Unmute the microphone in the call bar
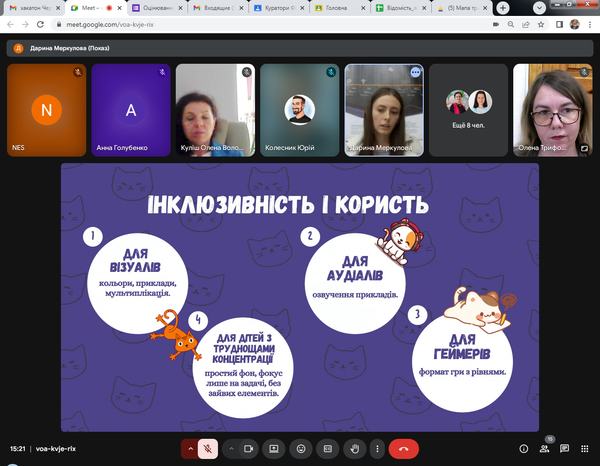The width and height of the screenshot is (600, 466). (x=209, y=449)
